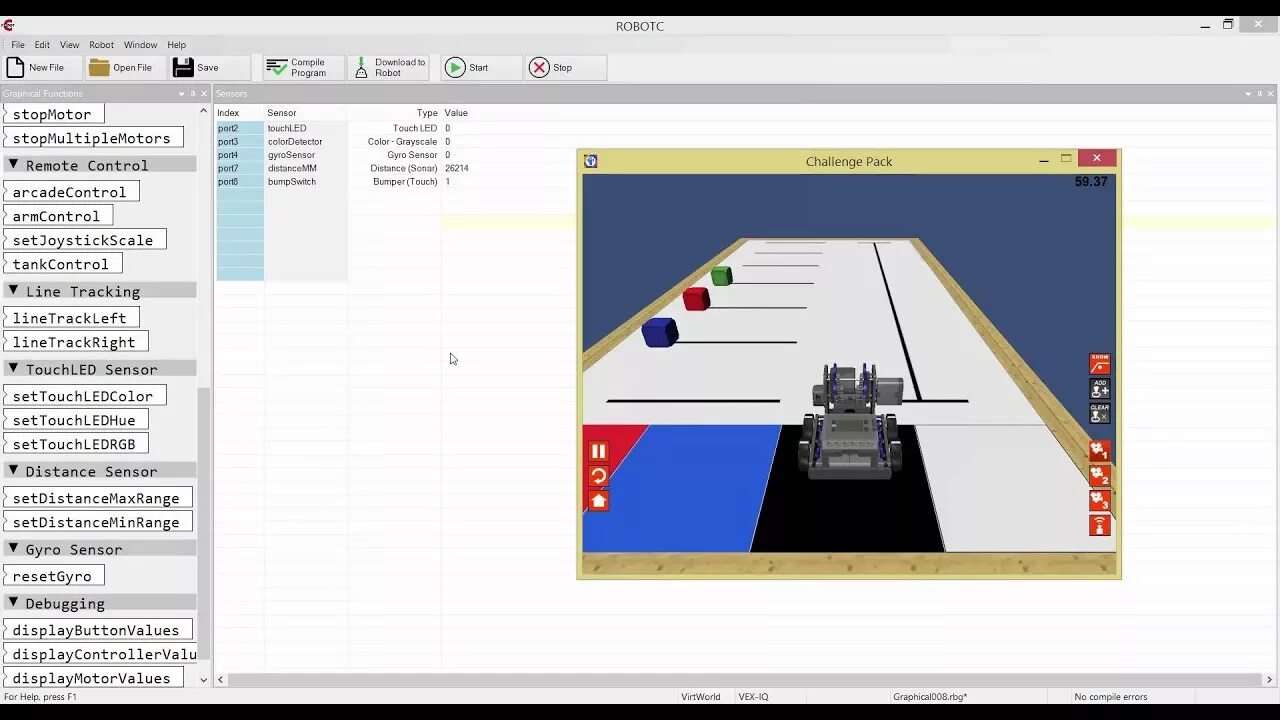Toggle auto-hide pin on the Sensors panel

[x=1259, y=94]
